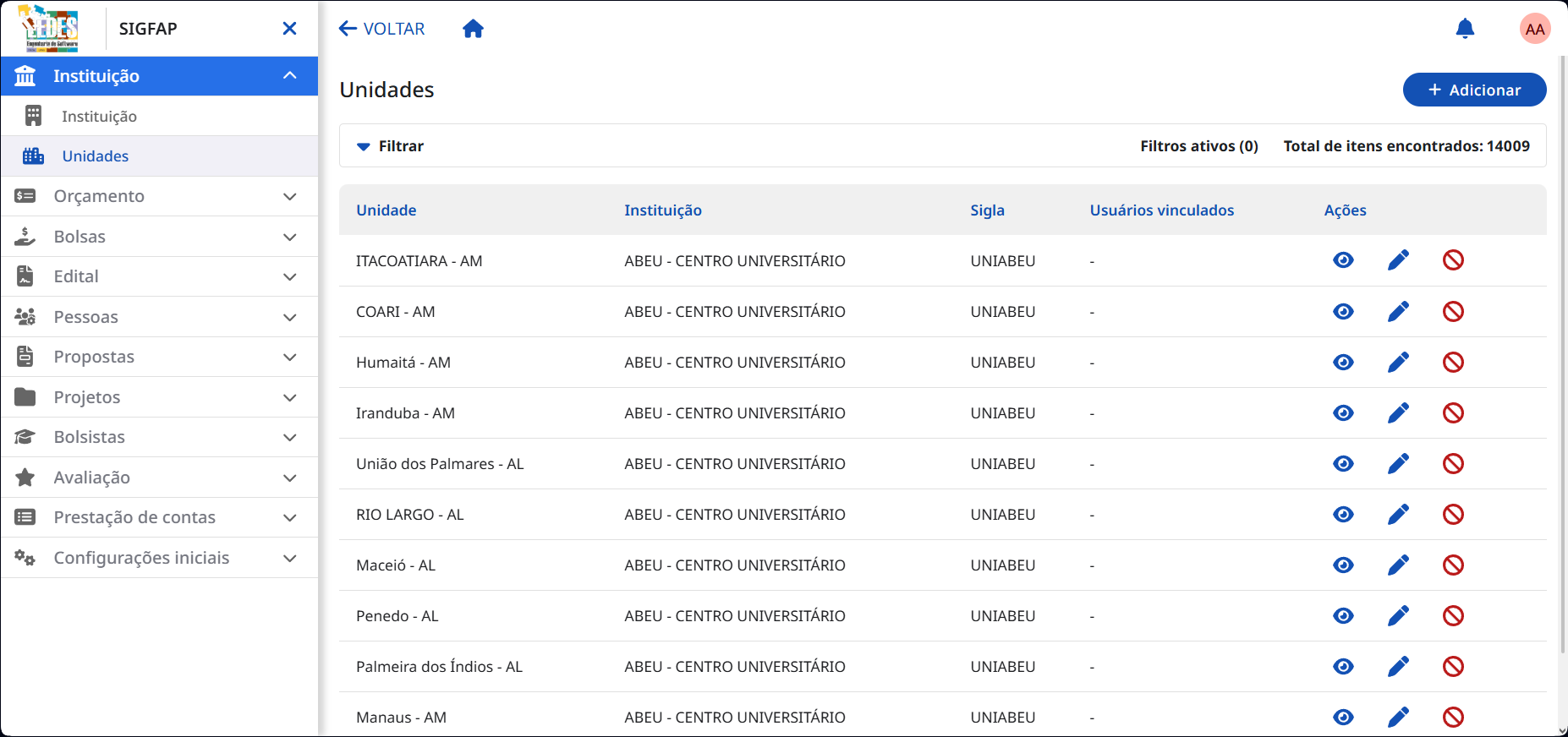The width and height of the screenshot is (1568, 737).
Task: Open the Projetos menu
Action: (x=159, y=397)
